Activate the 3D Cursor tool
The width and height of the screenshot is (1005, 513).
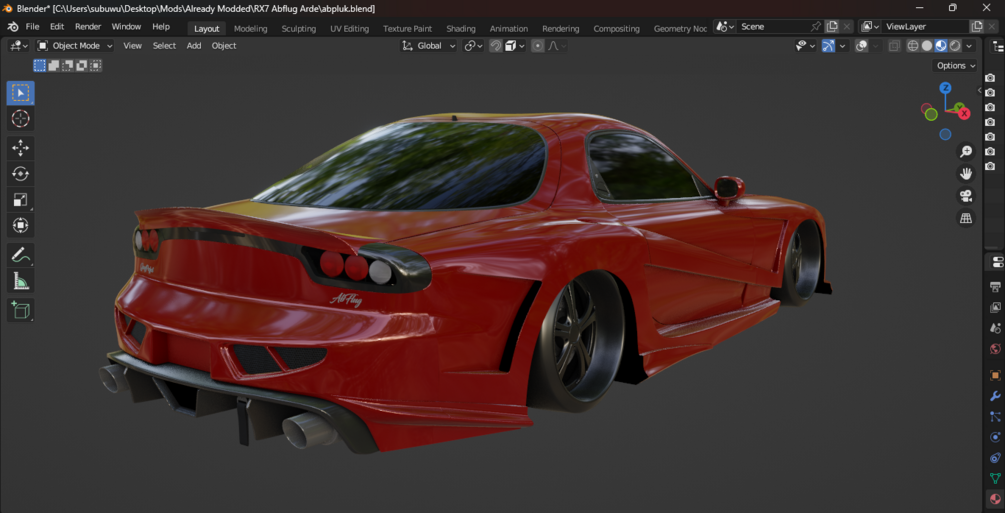pyautogui.click(x=21, y=119)
